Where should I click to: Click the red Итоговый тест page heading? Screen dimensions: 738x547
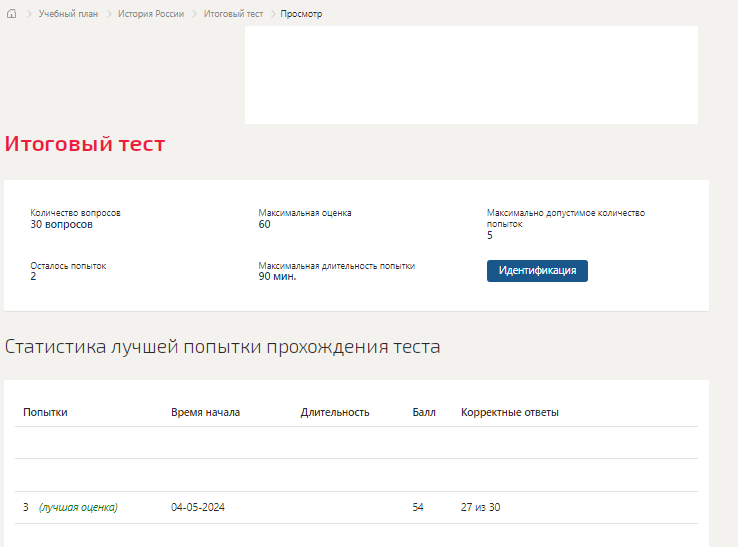tap(85, 144)
